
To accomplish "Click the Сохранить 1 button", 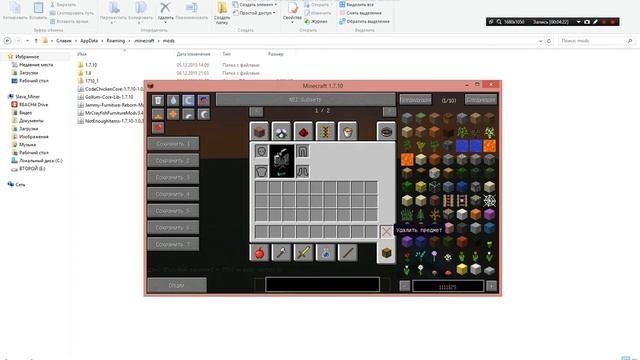I will point(173,144).
